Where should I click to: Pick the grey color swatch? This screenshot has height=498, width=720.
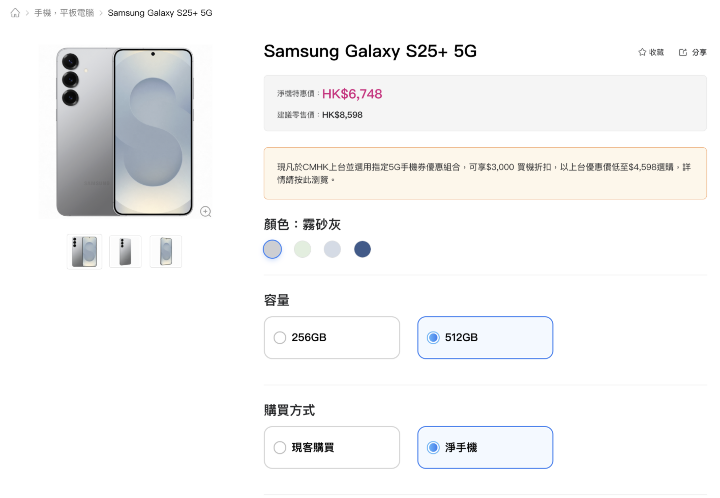[272, 249]
